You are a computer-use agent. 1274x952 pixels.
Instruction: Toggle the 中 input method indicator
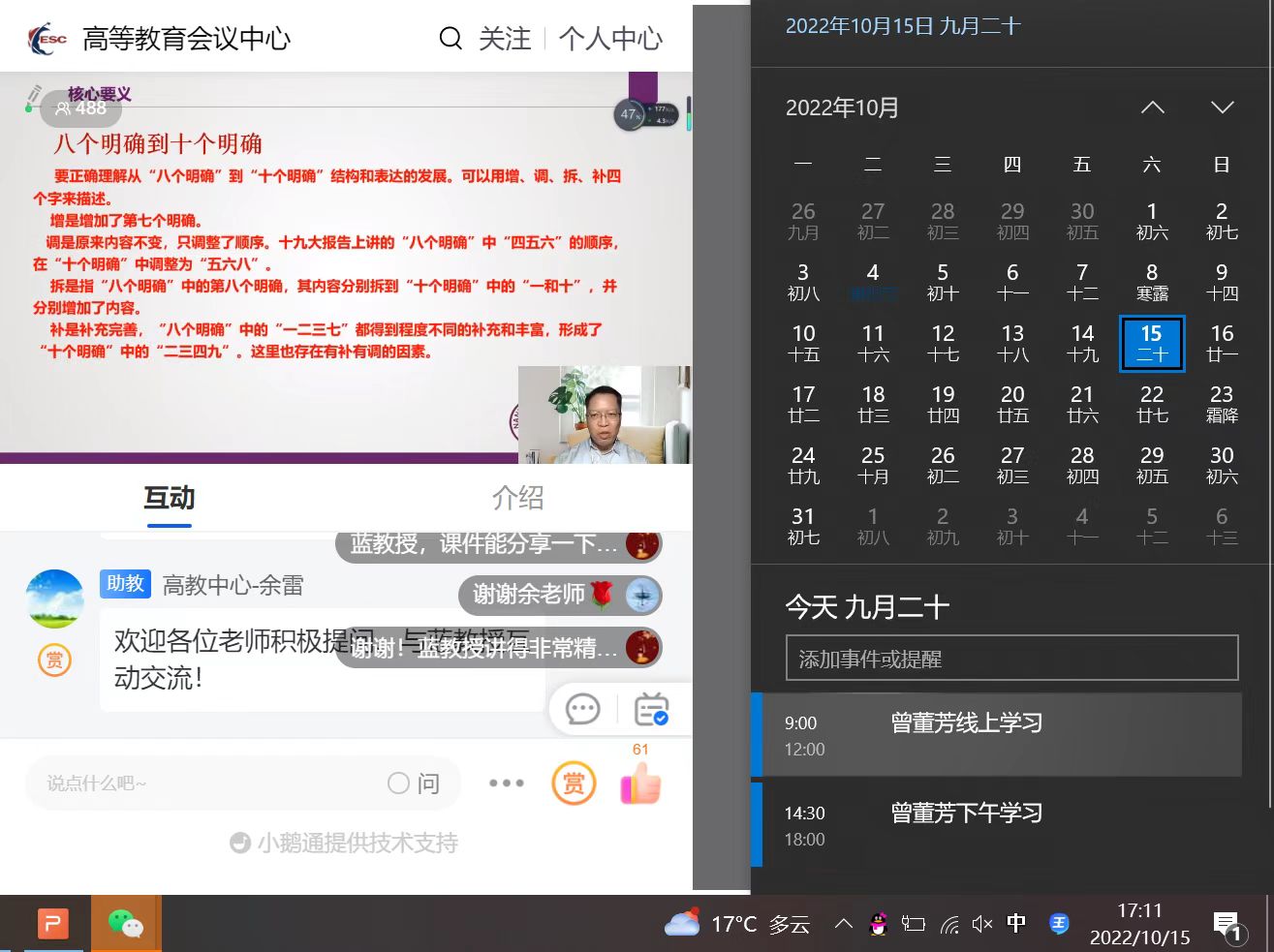pyautogui.click(x=1016, y=923)
